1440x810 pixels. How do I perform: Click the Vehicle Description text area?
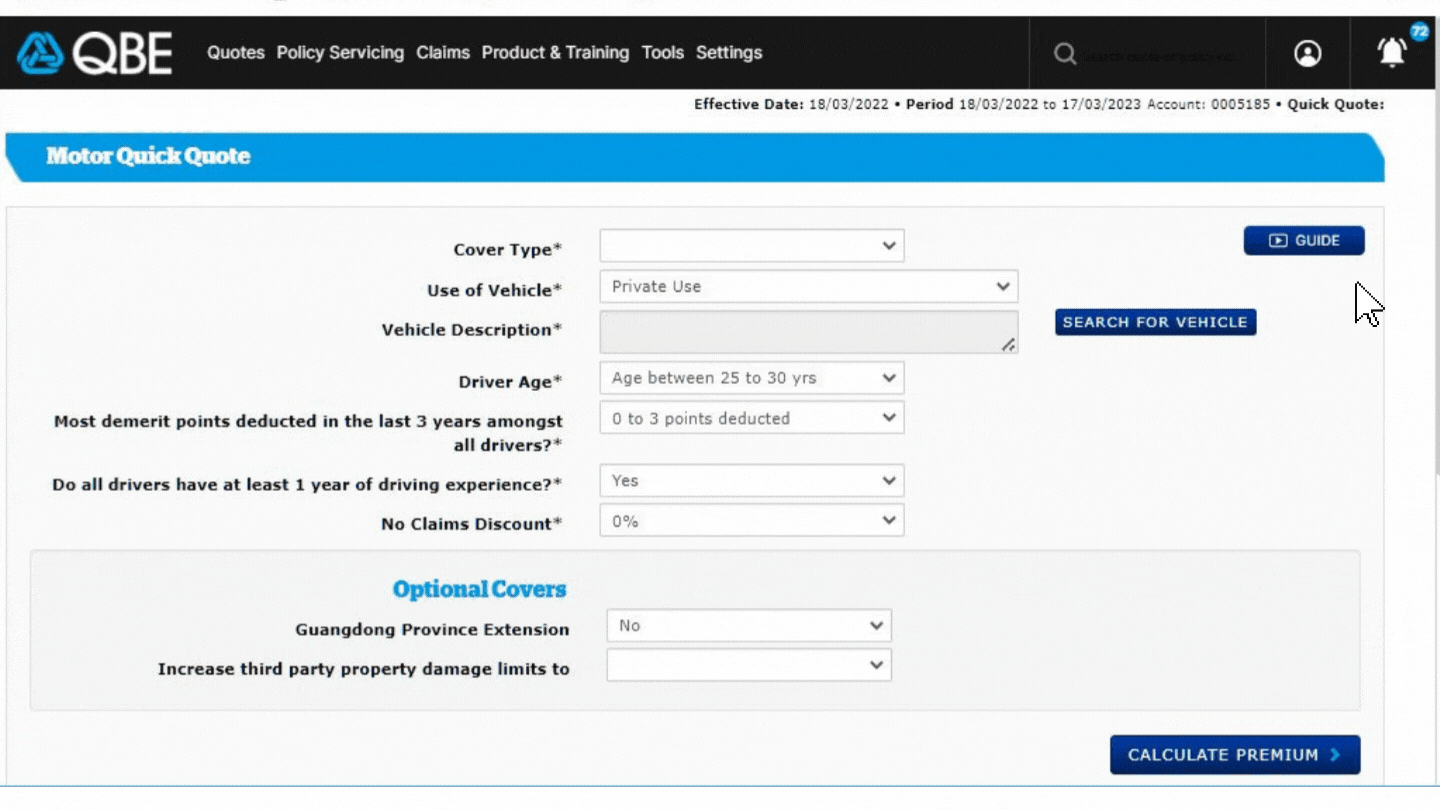(809, 331)
